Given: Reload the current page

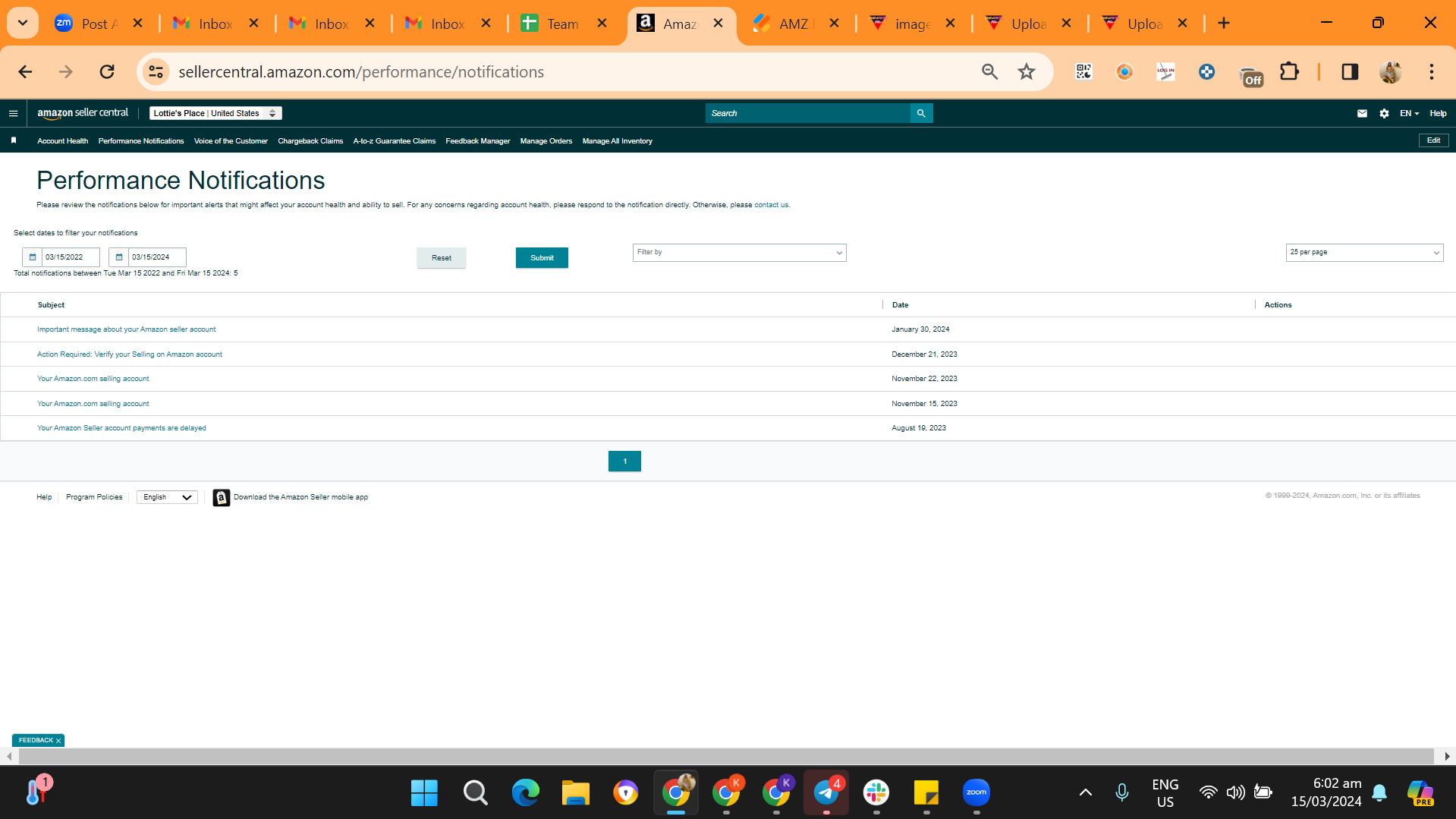Looking at the screenshot, I should pyautogui.click(x=107, y=72).
